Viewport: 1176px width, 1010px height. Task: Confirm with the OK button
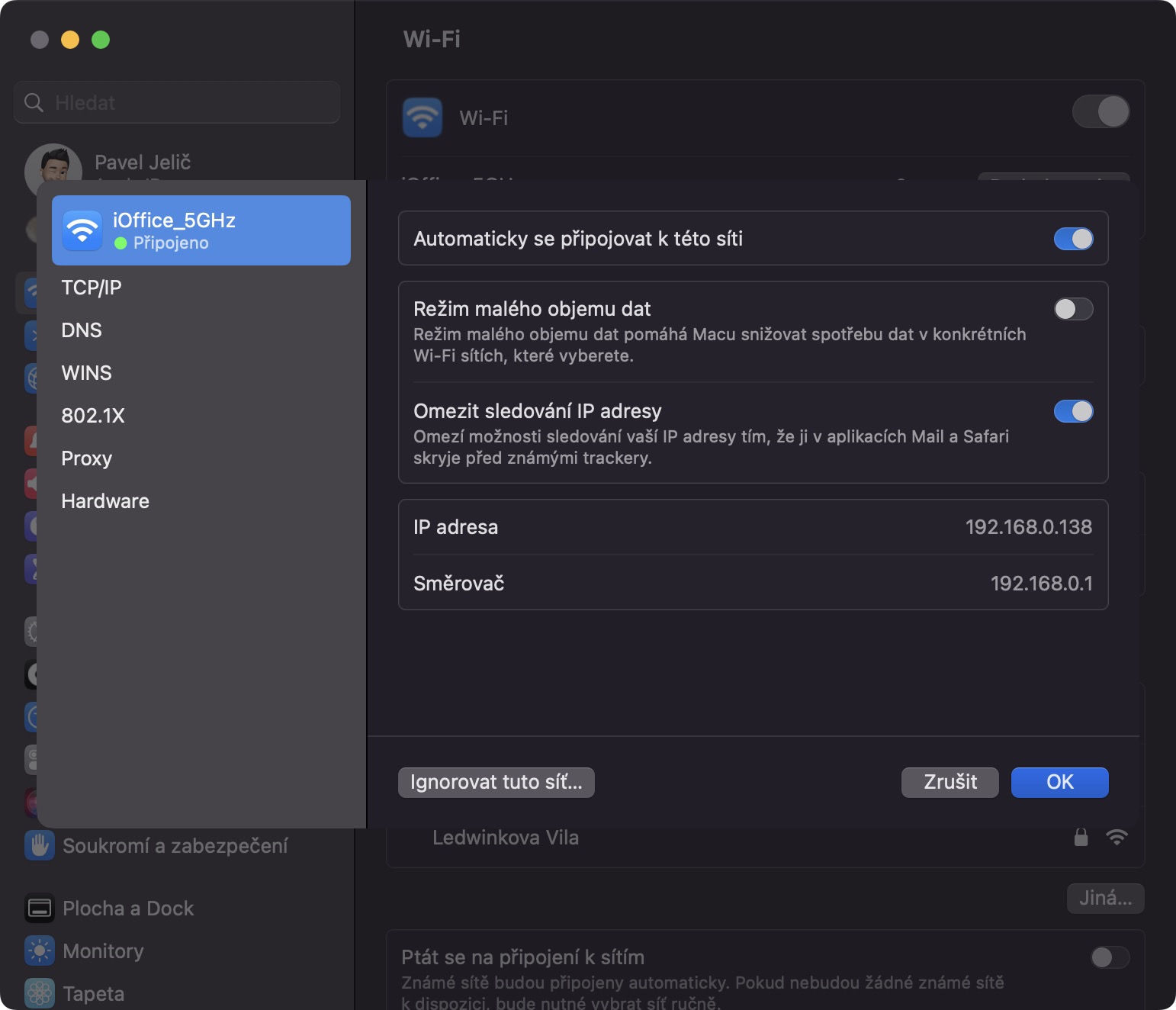1059,783
